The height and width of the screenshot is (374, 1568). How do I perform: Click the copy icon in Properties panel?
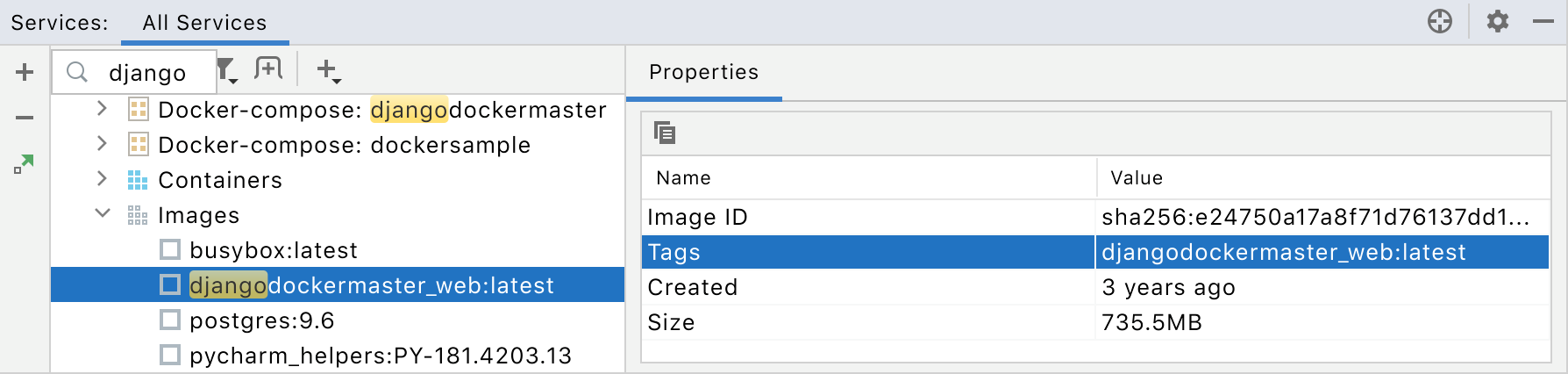coord(665,133)
